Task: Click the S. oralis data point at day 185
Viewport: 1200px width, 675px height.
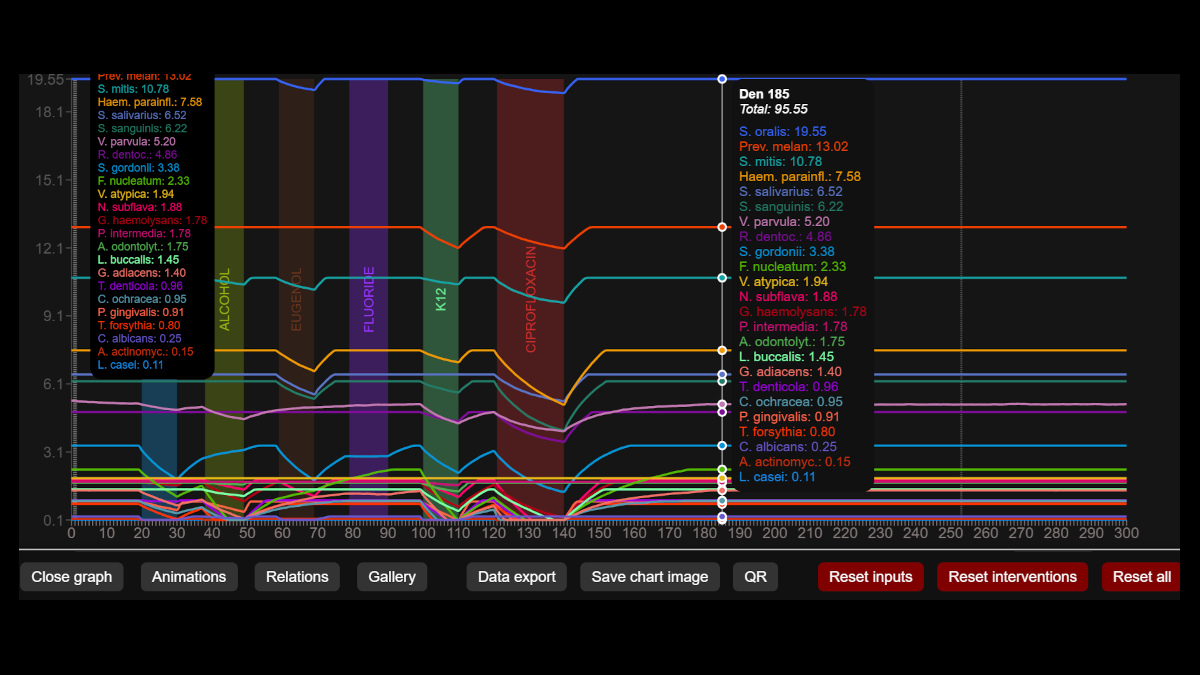Action: [x=722, y=78]
